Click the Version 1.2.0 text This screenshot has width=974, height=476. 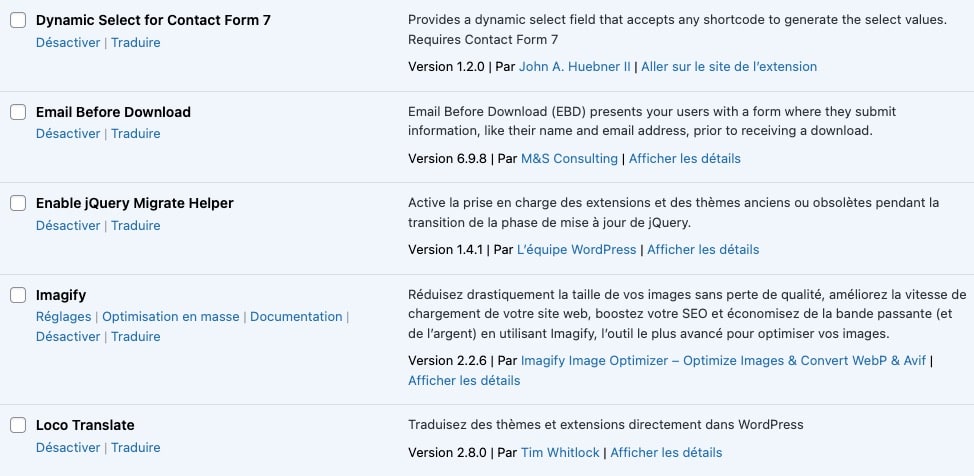(x=446, y=66)
